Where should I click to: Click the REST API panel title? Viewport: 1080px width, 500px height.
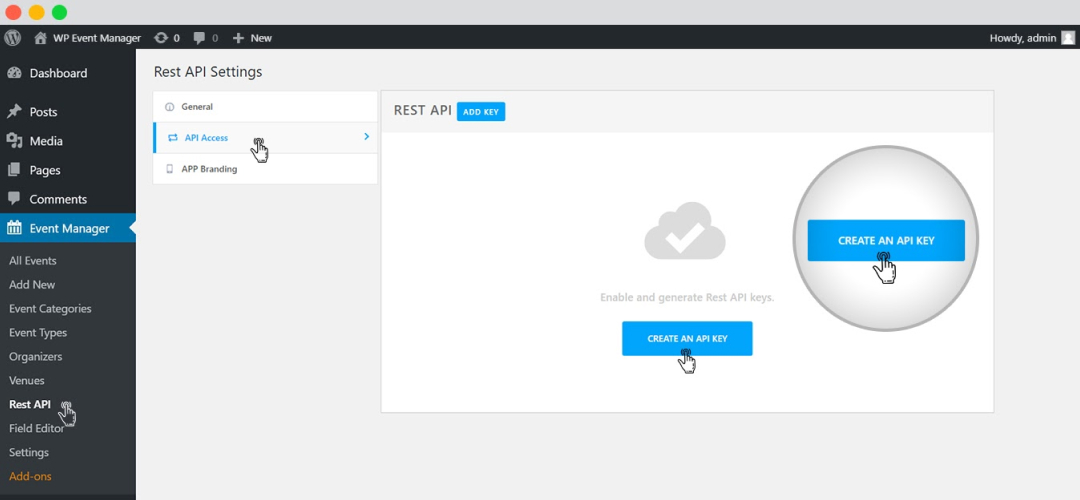click(x=422, y=111)
